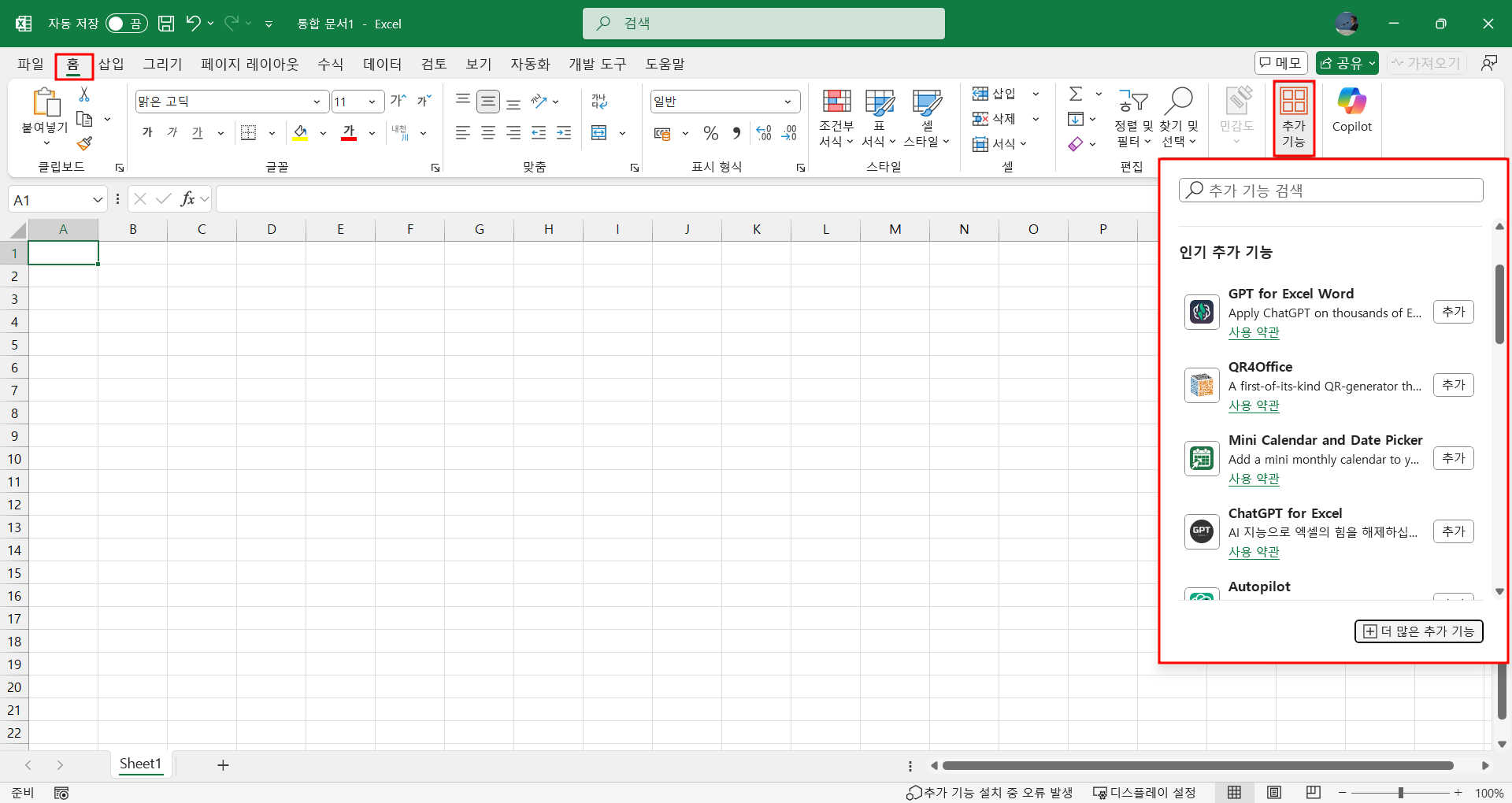Click the cut scissors icon

click(x=84, y=94)
